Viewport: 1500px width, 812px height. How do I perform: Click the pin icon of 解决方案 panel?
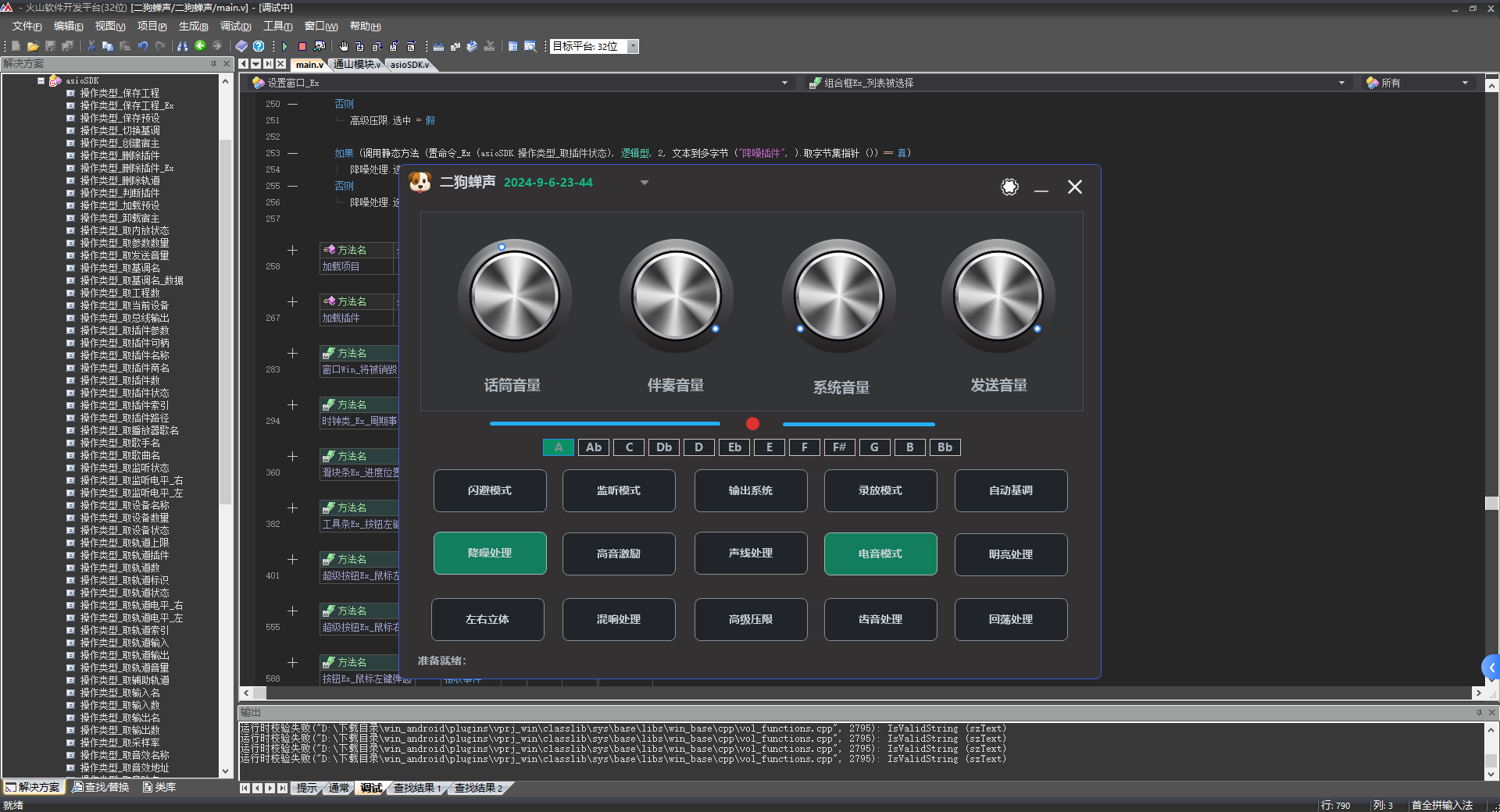213,63
